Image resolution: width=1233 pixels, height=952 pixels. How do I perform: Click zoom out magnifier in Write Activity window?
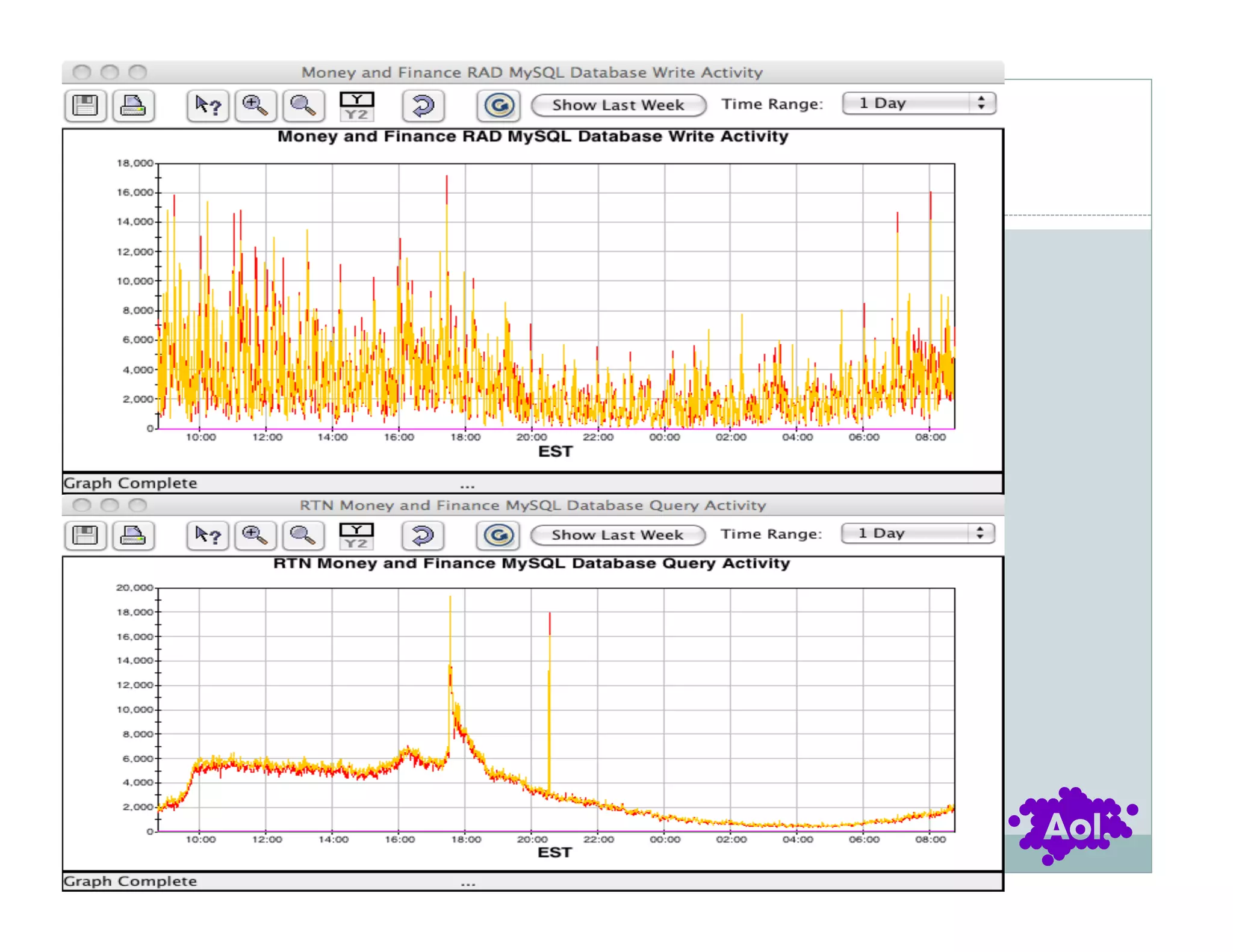point(303,105)
